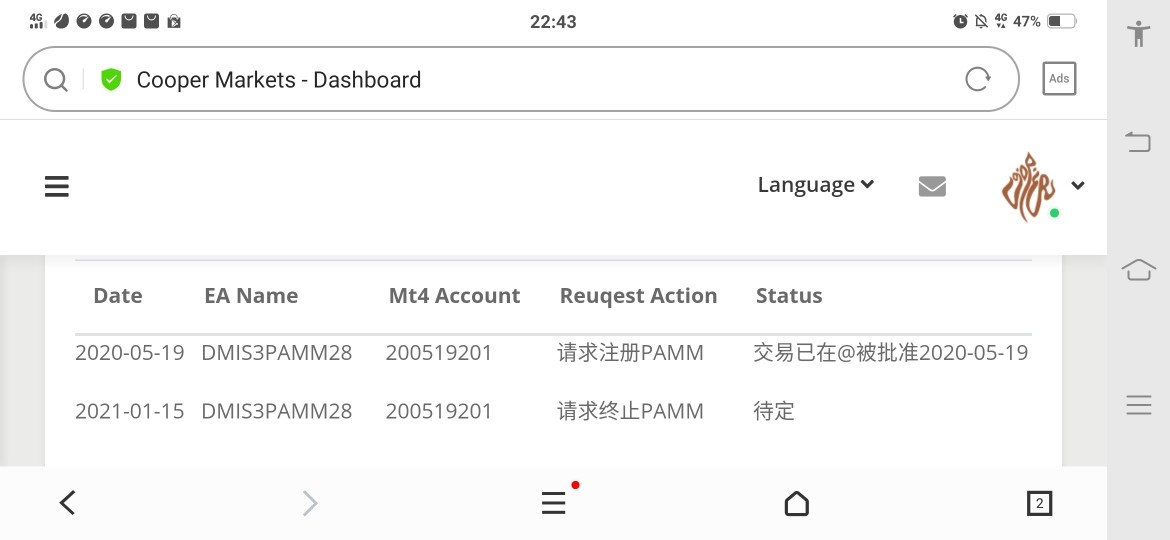Open the browser menu with red dot

554,503
